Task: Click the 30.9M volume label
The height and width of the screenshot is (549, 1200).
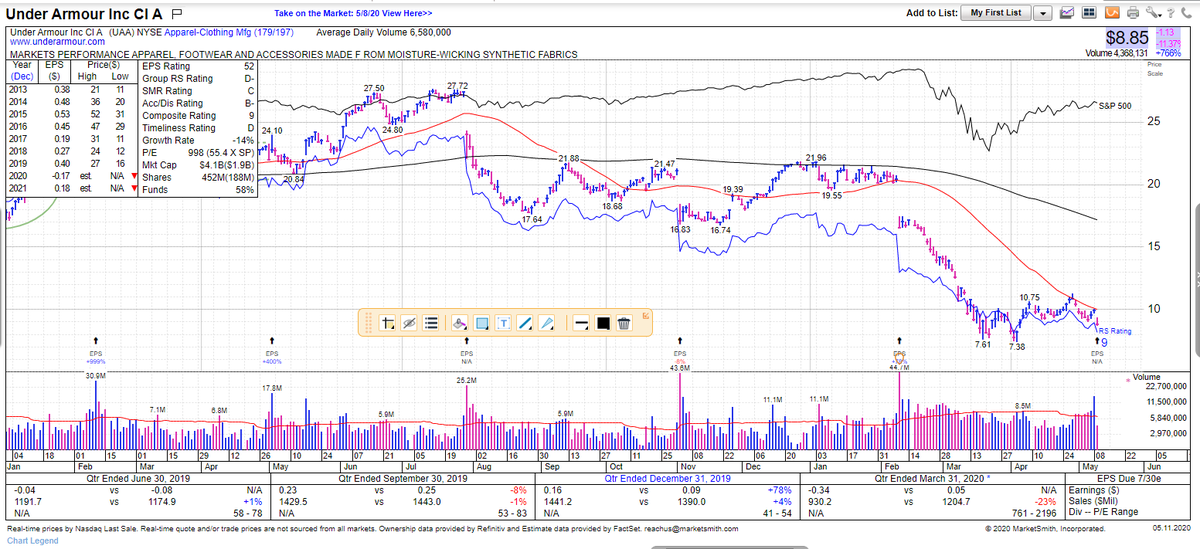Action: pos(96,375)
